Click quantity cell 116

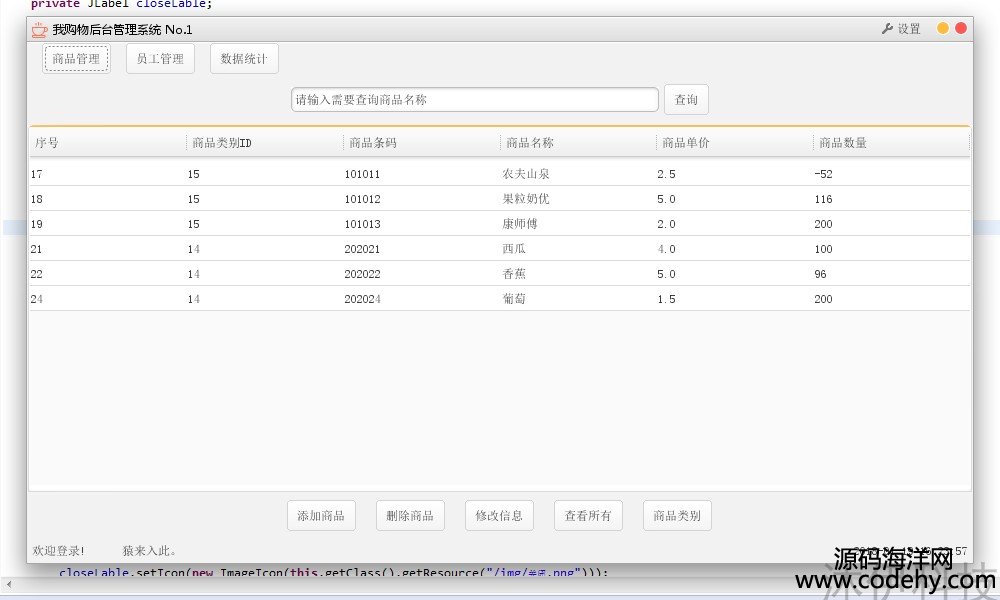(x=823, y=199)
